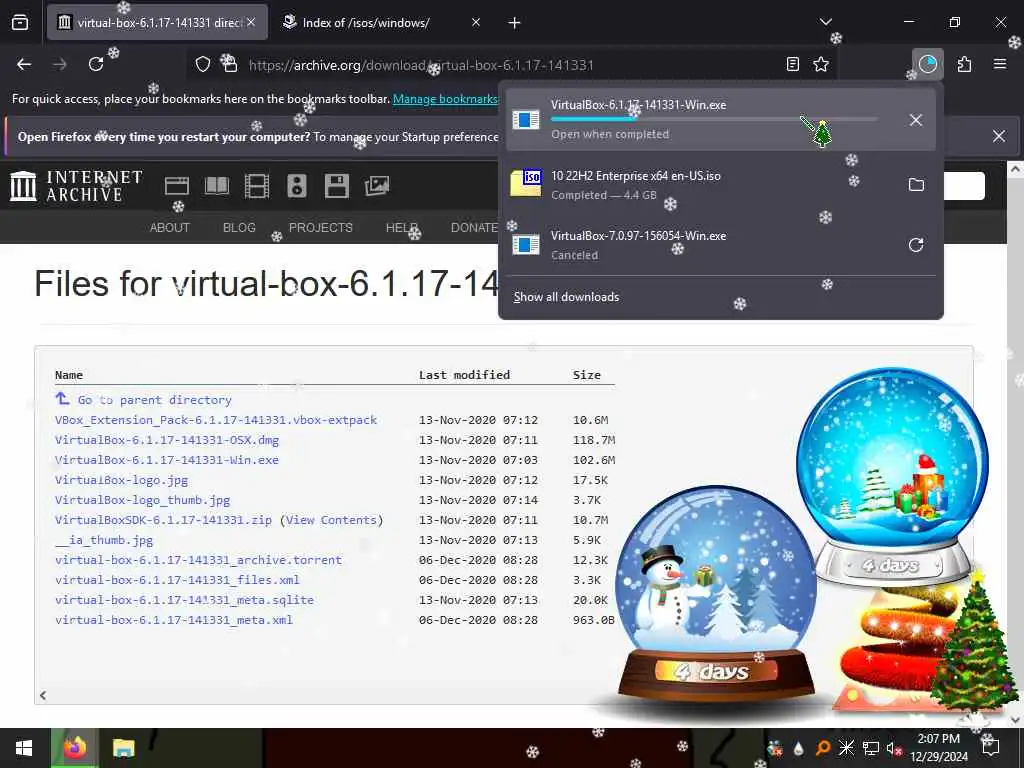Click VirtualBox-6.1.17 download progress bar

tap(714, 119)
